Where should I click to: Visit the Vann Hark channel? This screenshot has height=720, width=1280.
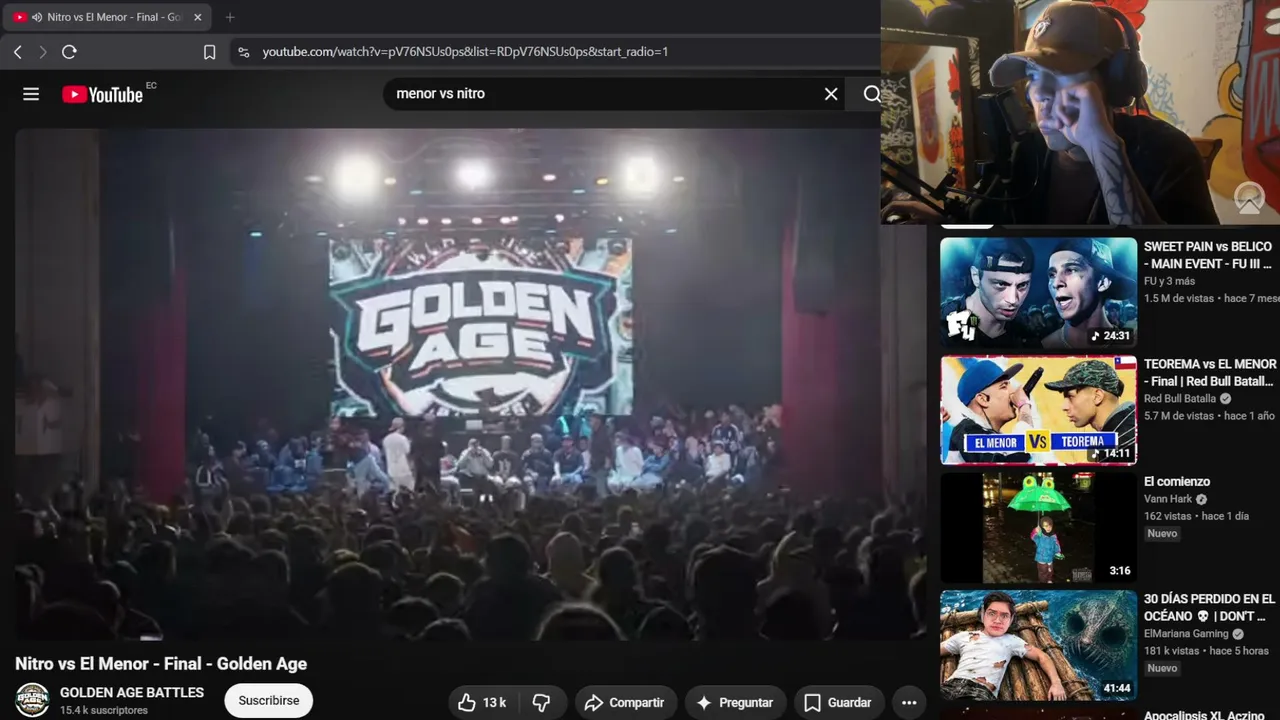[x=1168, y=499]
